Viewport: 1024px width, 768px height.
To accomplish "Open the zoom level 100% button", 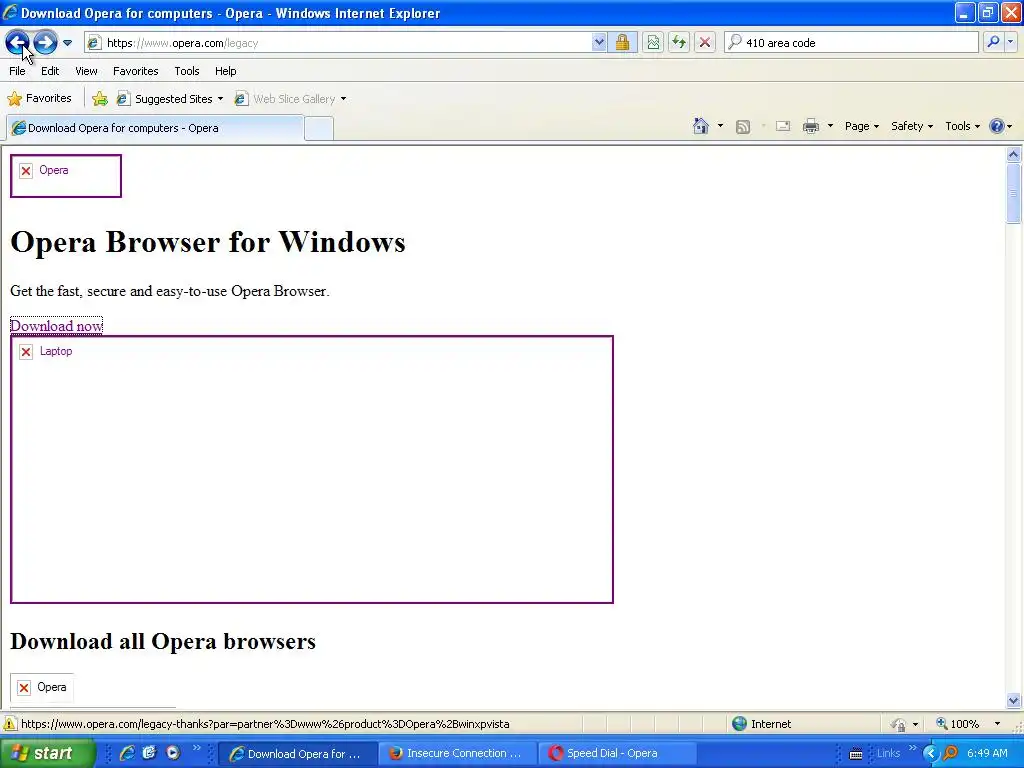I will [x=957, y=724].
